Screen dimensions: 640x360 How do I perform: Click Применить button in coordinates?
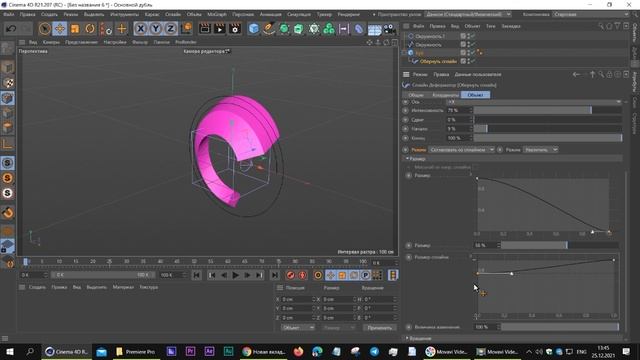coord(380,327)
